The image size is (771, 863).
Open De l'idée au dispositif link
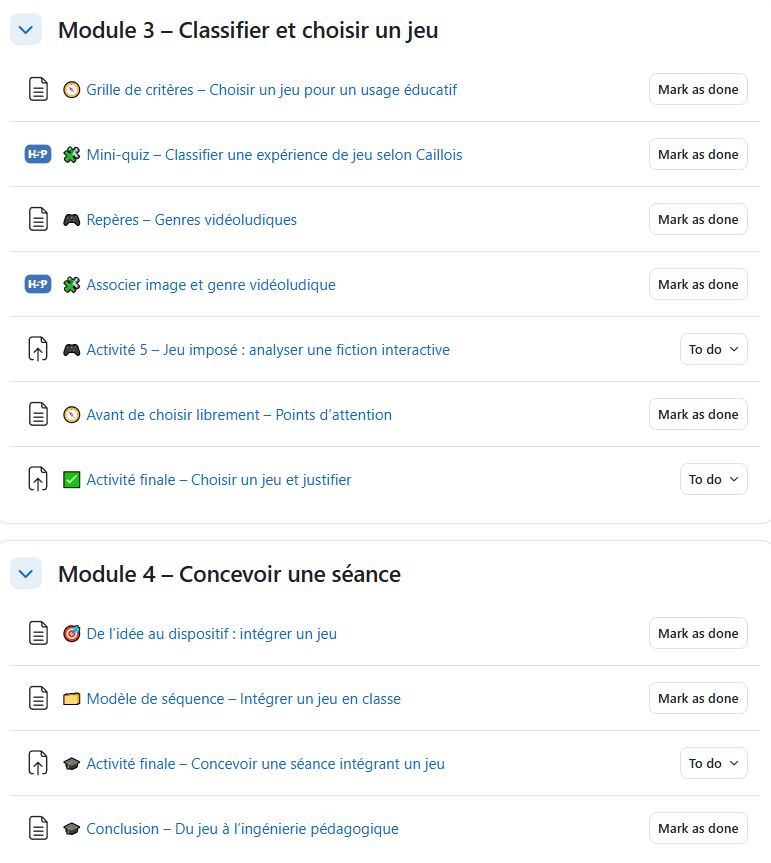[x=211, y=633]
